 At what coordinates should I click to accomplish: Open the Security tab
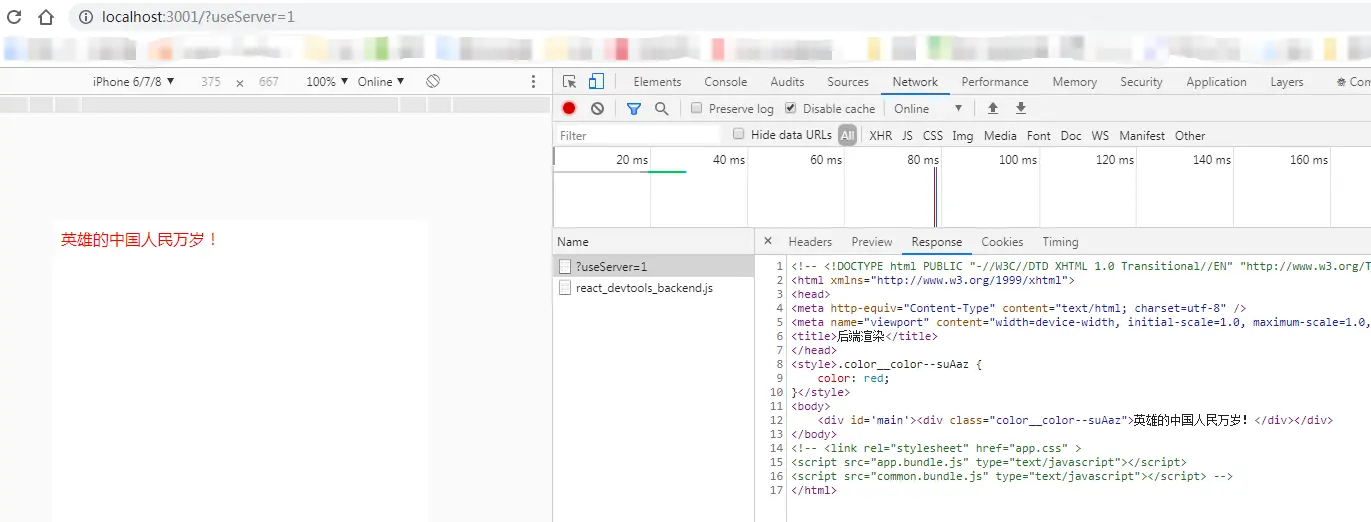click(1141, 82)
